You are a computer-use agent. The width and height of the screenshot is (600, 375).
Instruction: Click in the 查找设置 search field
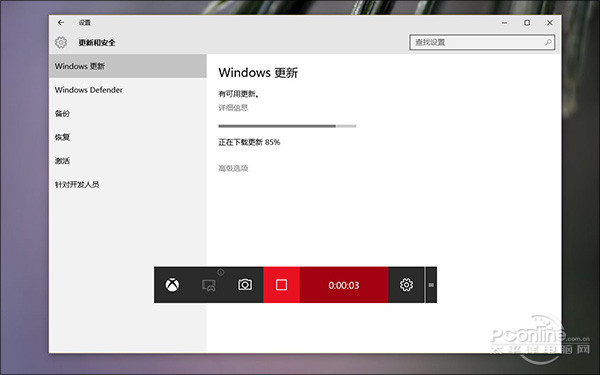click(482, 42)
